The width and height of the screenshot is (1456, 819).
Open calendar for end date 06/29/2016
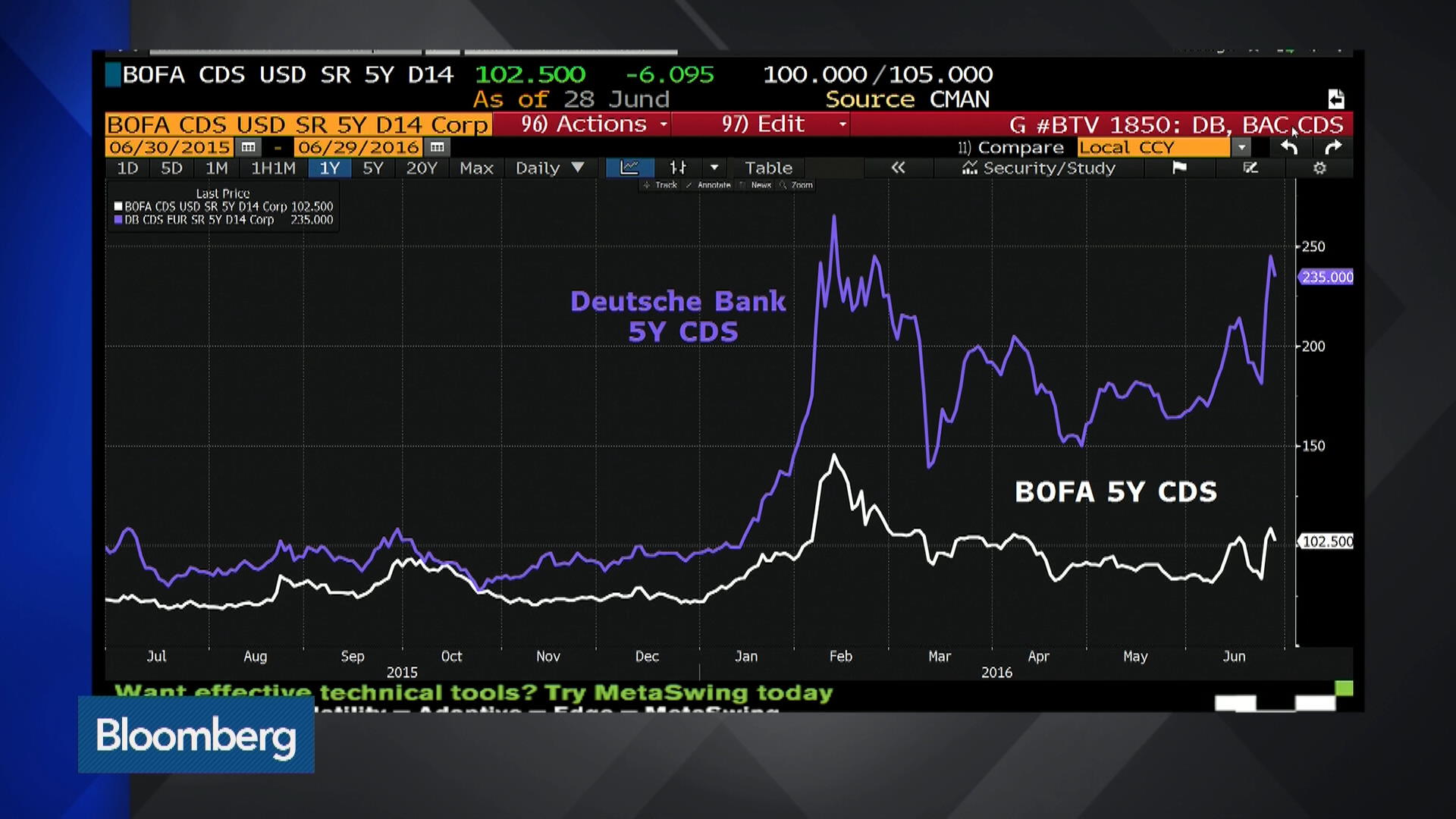[437, 147]
